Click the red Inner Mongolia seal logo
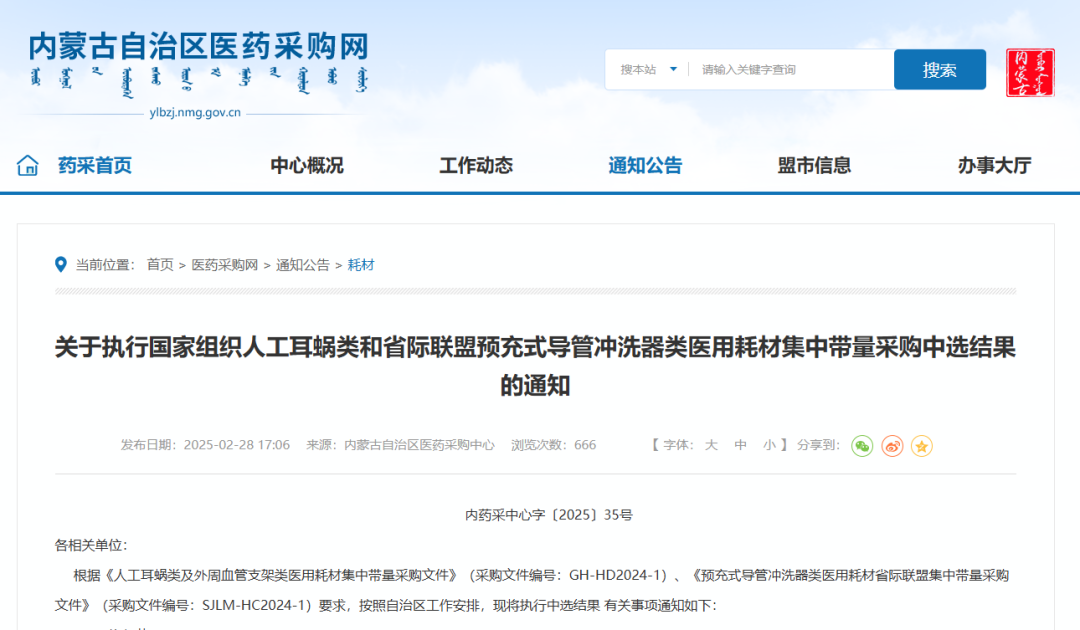Image resolution: width=1080 pixels, height=630 pixels. click(x=1030, y=72)
